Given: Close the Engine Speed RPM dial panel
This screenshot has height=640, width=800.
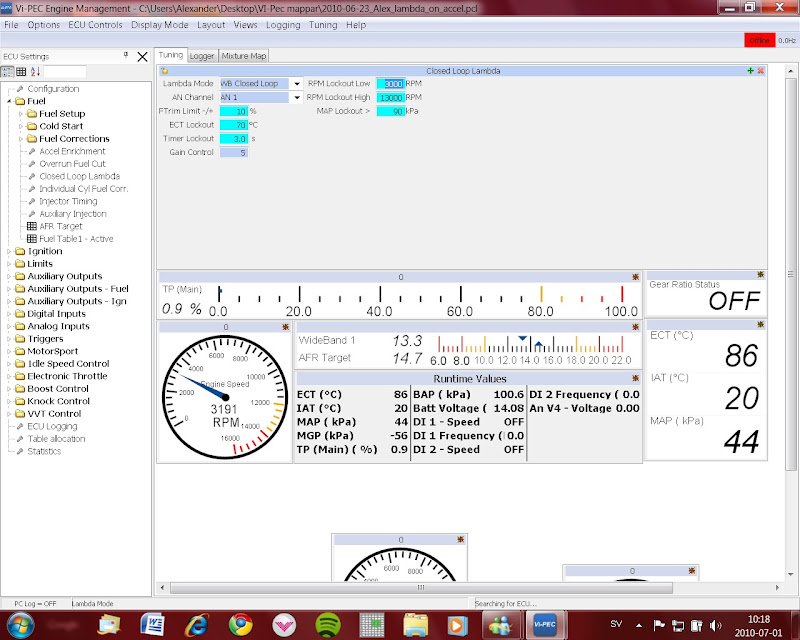Looking at the screenshot, I should [x=285, y=327].
